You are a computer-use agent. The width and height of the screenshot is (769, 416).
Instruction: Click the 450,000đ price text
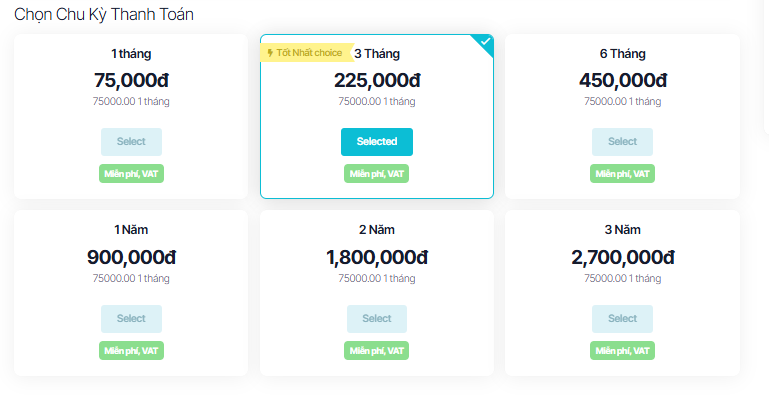click(622, 81)
